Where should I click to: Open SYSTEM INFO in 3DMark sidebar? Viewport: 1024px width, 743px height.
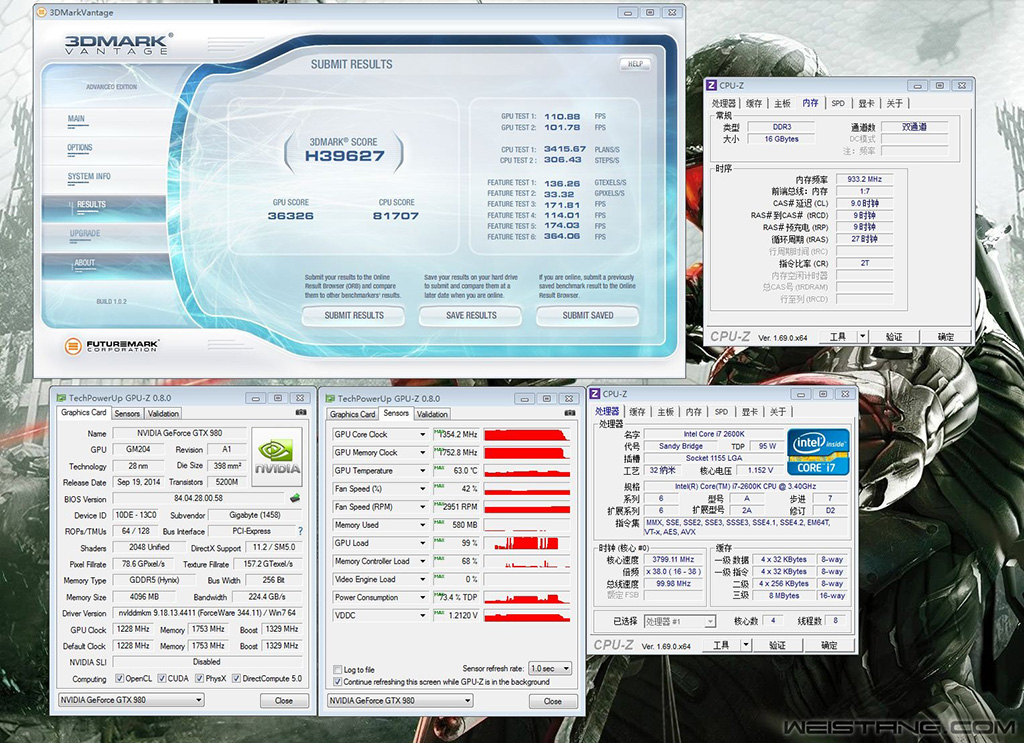89,176
